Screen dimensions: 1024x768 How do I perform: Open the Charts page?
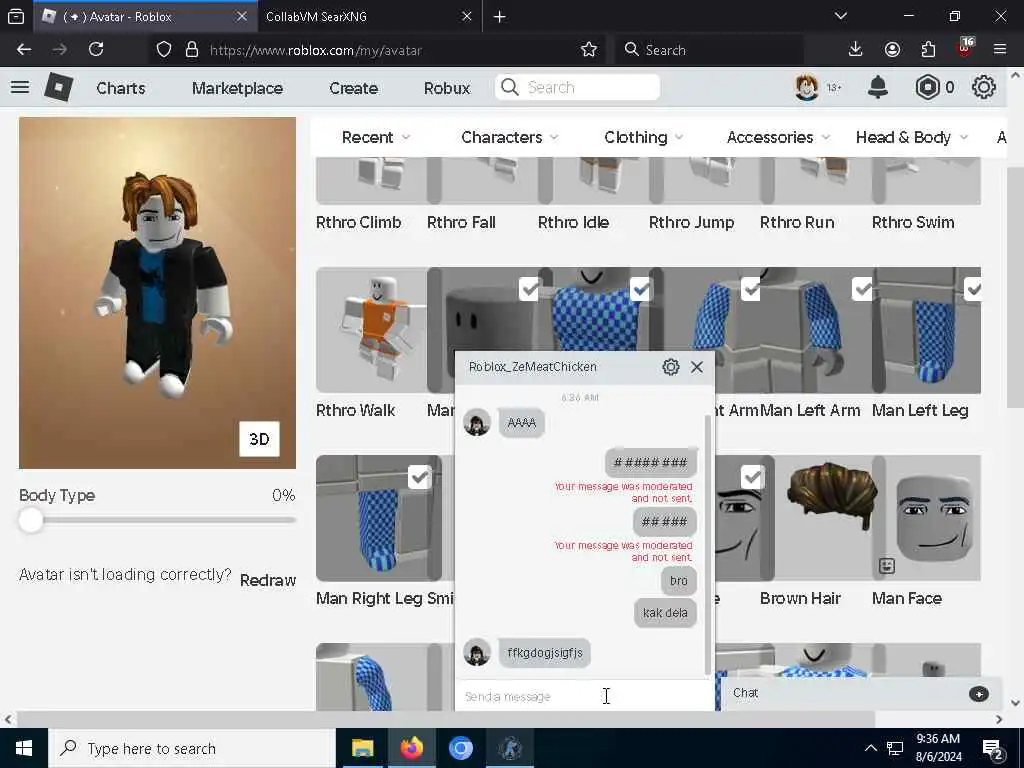click(x=121, y=88)
